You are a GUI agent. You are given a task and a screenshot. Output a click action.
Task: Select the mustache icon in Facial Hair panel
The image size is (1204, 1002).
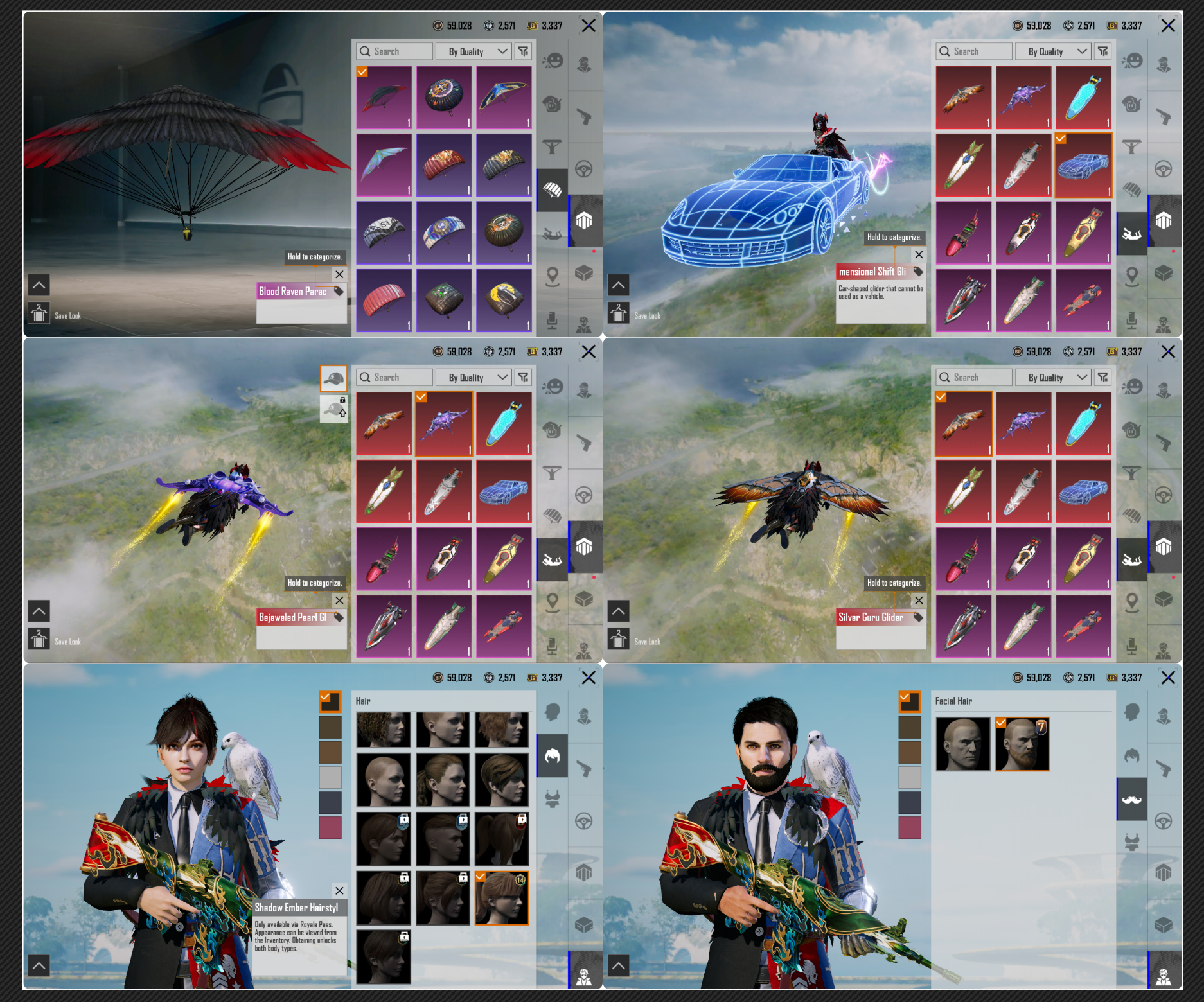coord(1132,799)
